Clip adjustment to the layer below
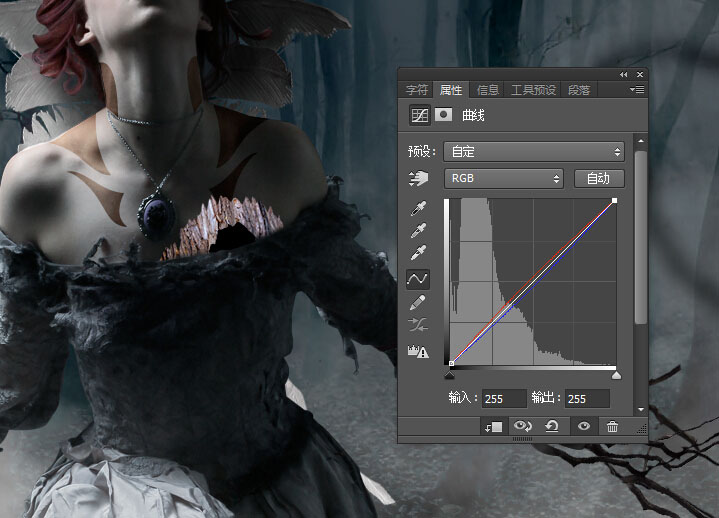 click(x=494, y=427)
